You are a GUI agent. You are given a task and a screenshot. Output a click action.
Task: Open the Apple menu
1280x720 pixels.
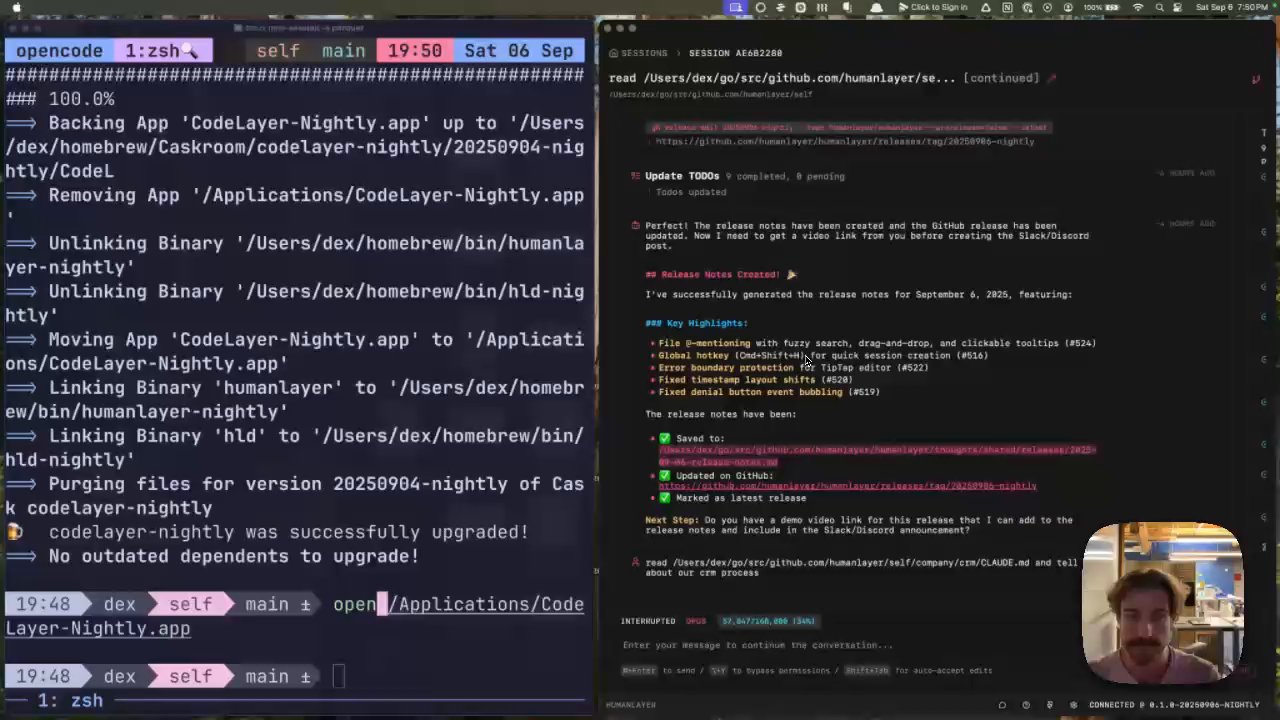click(16, 7)
